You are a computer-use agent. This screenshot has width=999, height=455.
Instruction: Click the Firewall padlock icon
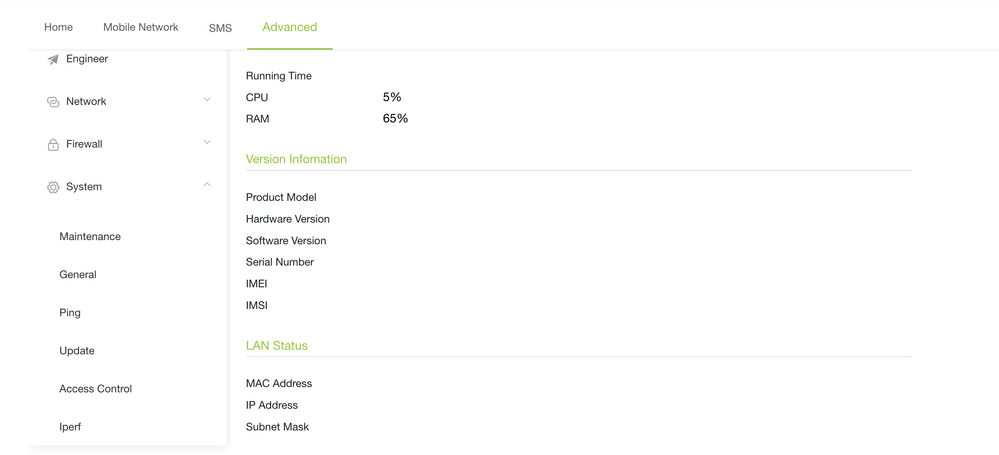point(53,145)
